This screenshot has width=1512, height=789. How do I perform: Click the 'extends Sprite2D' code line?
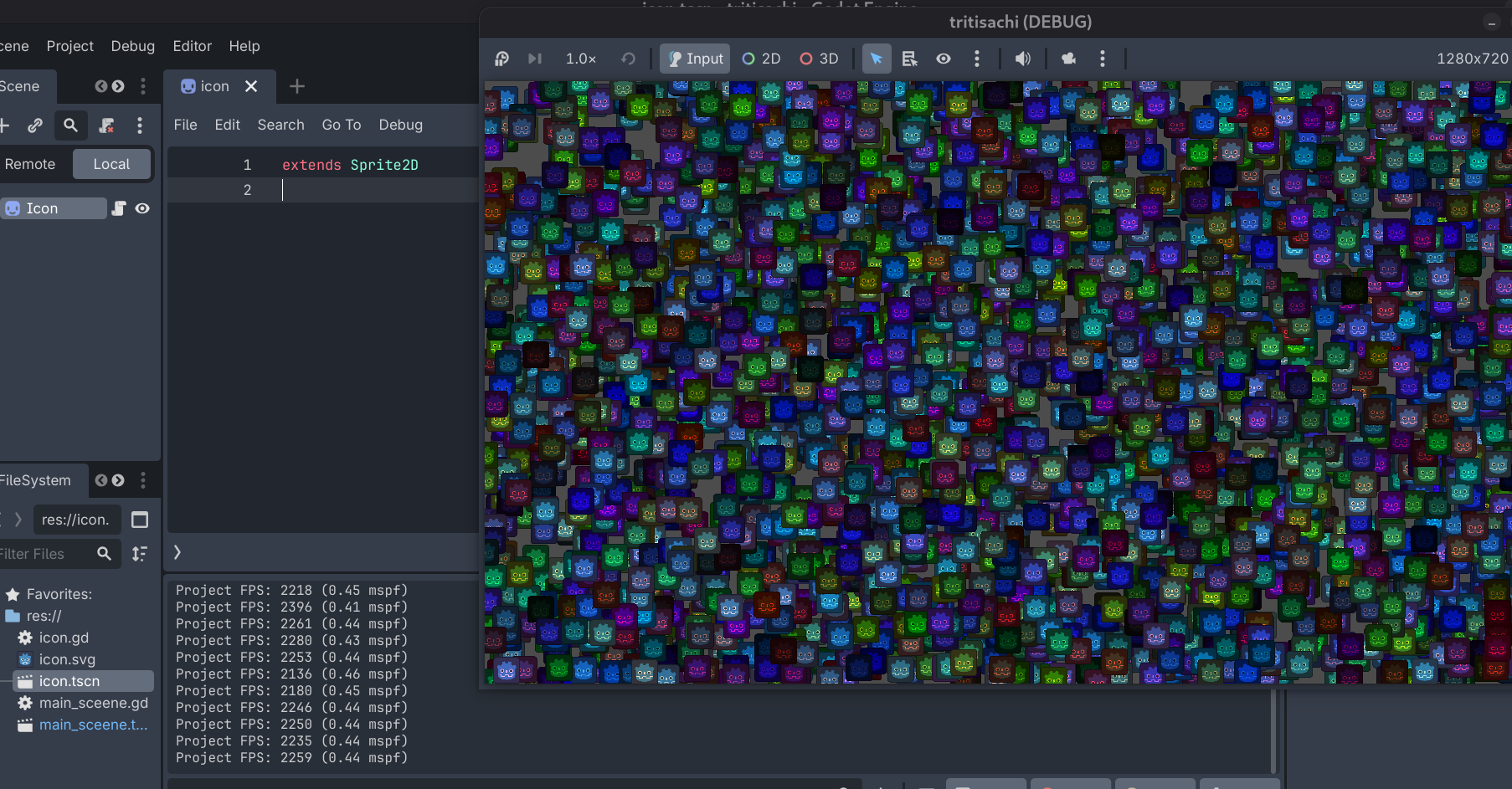[x=350, y=165]
